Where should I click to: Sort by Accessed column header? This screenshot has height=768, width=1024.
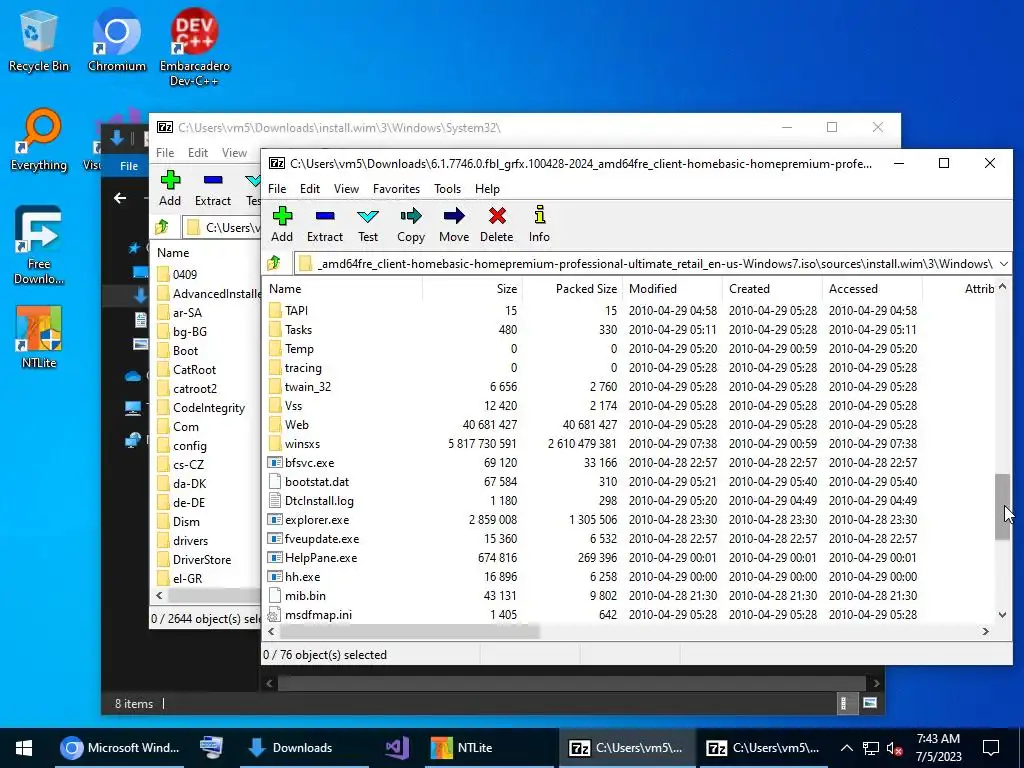point(872,289)
